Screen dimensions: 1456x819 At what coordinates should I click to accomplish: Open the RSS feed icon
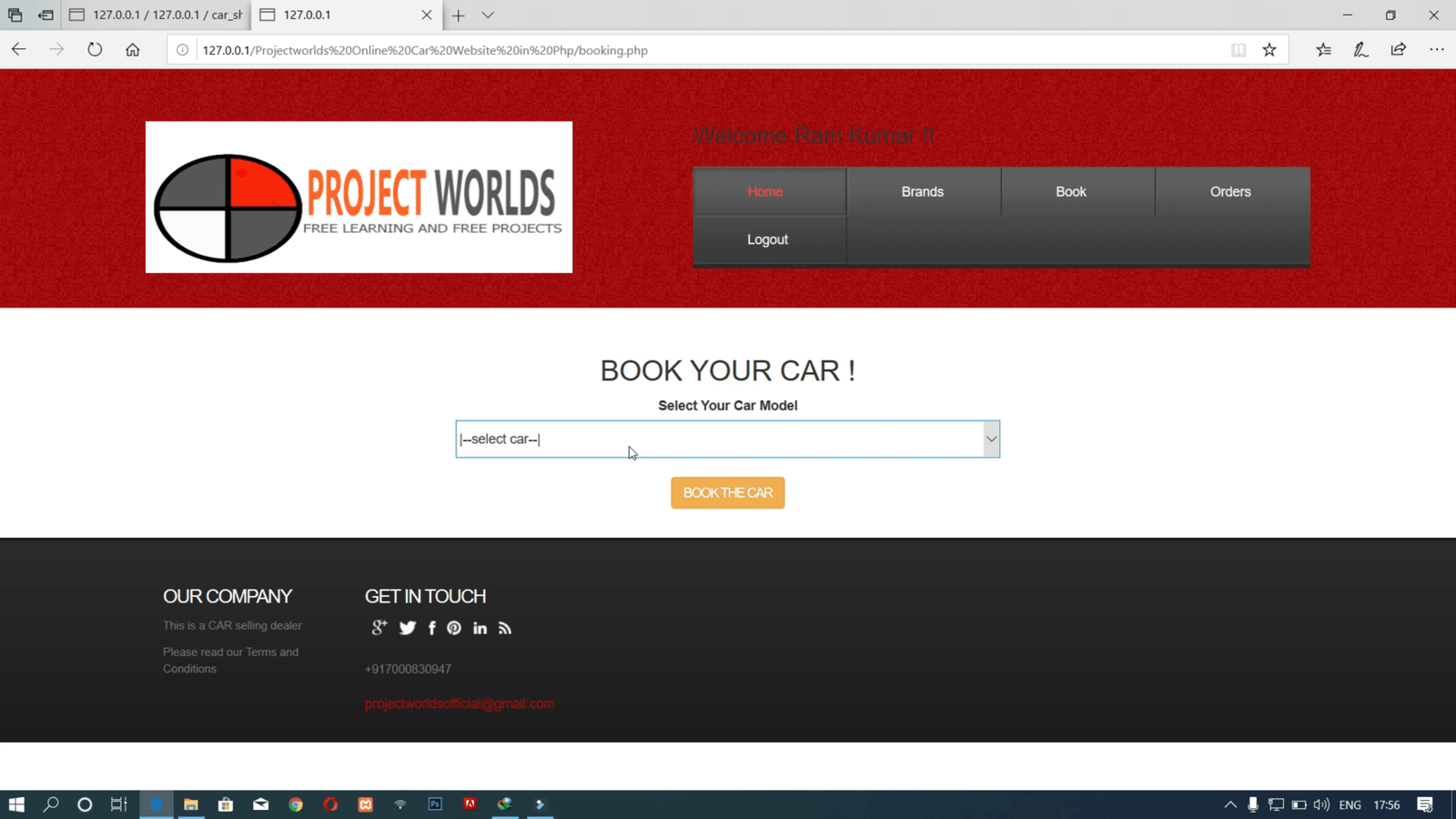click(505, 628)
